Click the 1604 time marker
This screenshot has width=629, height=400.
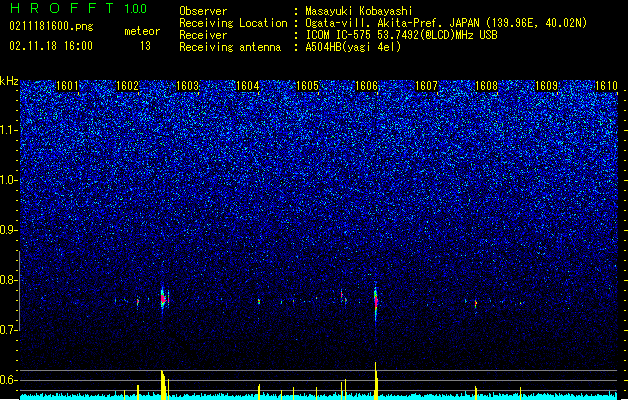click(248, 86)
